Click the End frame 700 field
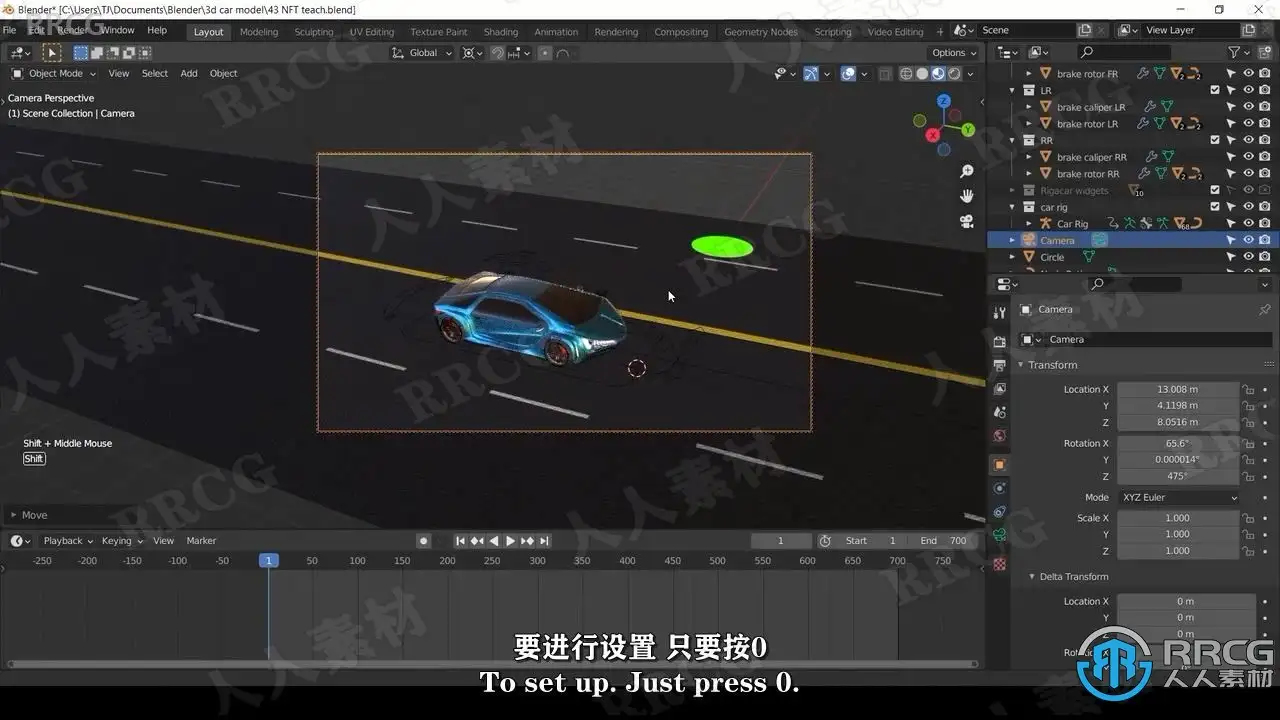1280x720 pixels. (943, 541)
